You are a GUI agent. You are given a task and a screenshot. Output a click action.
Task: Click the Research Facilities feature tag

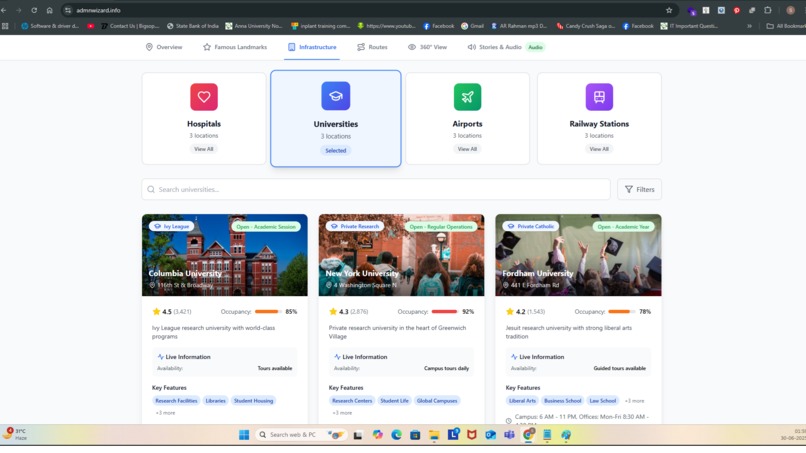point(176,401)
